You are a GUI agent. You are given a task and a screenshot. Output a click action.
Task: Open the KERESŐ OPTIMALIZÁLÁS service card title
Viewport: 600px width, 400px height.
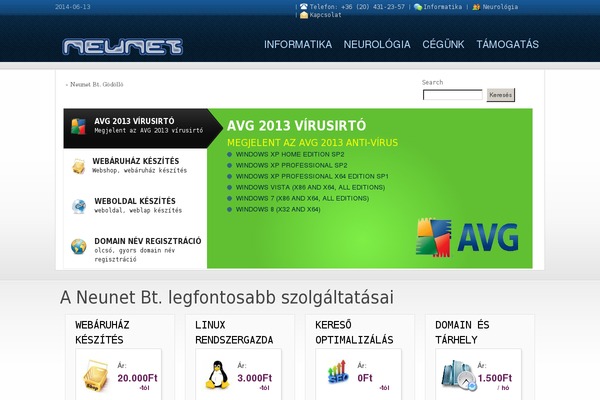(354, 332)
